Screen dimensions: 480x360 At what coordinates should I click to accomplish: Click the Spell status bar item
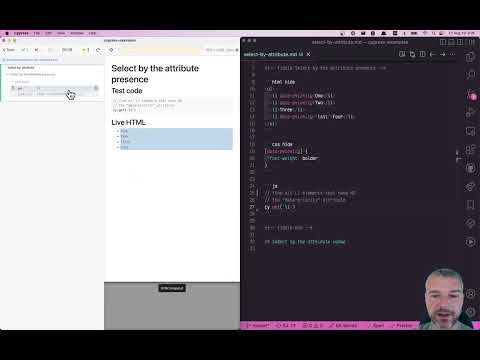pos(376,325)
